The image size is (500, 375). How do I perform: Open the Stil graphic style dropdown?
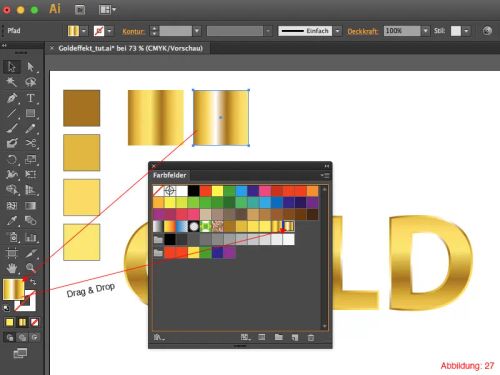pos(466,31)
